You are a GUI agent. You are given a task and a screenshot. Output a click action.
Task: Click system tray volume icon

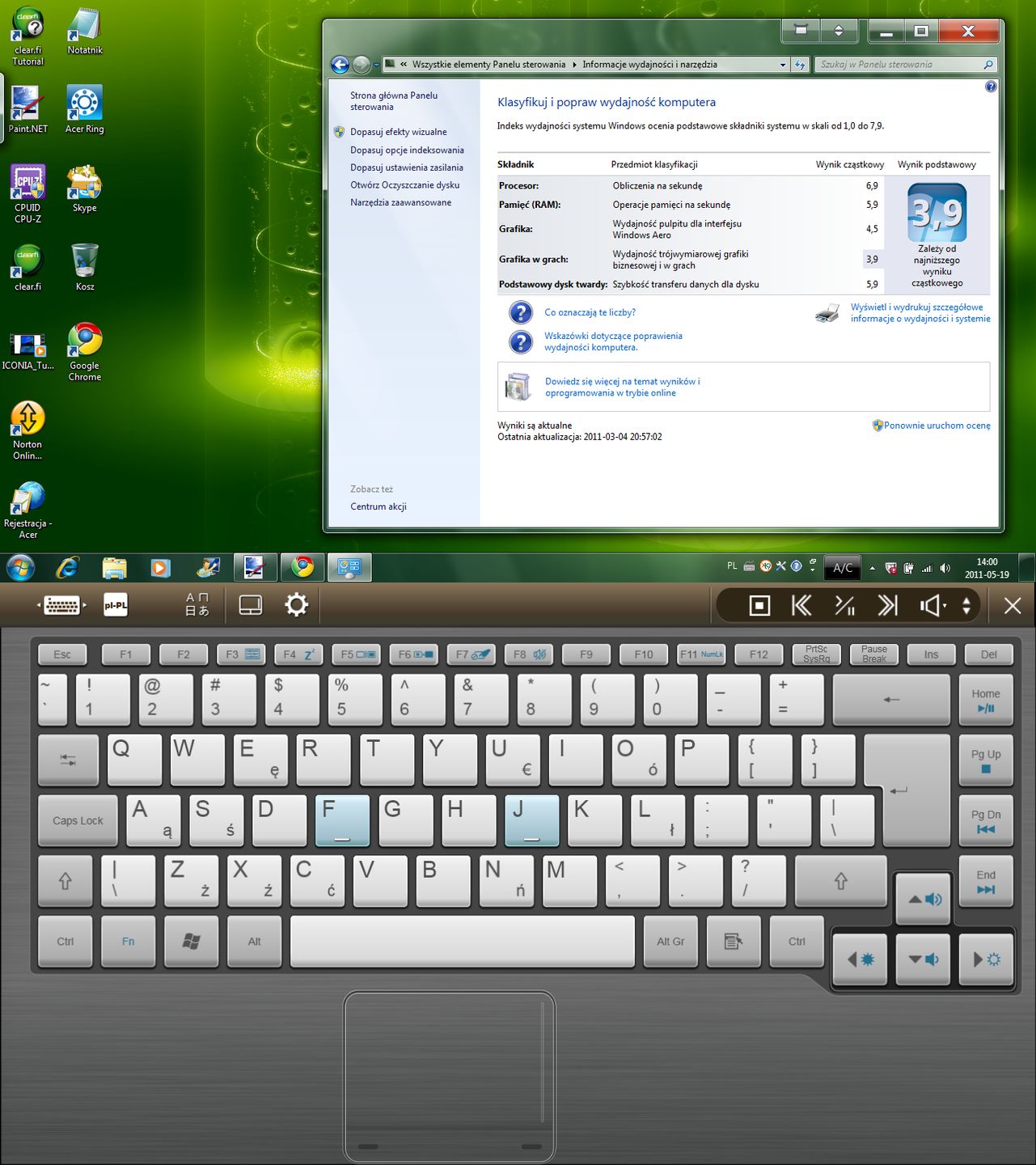945,568
